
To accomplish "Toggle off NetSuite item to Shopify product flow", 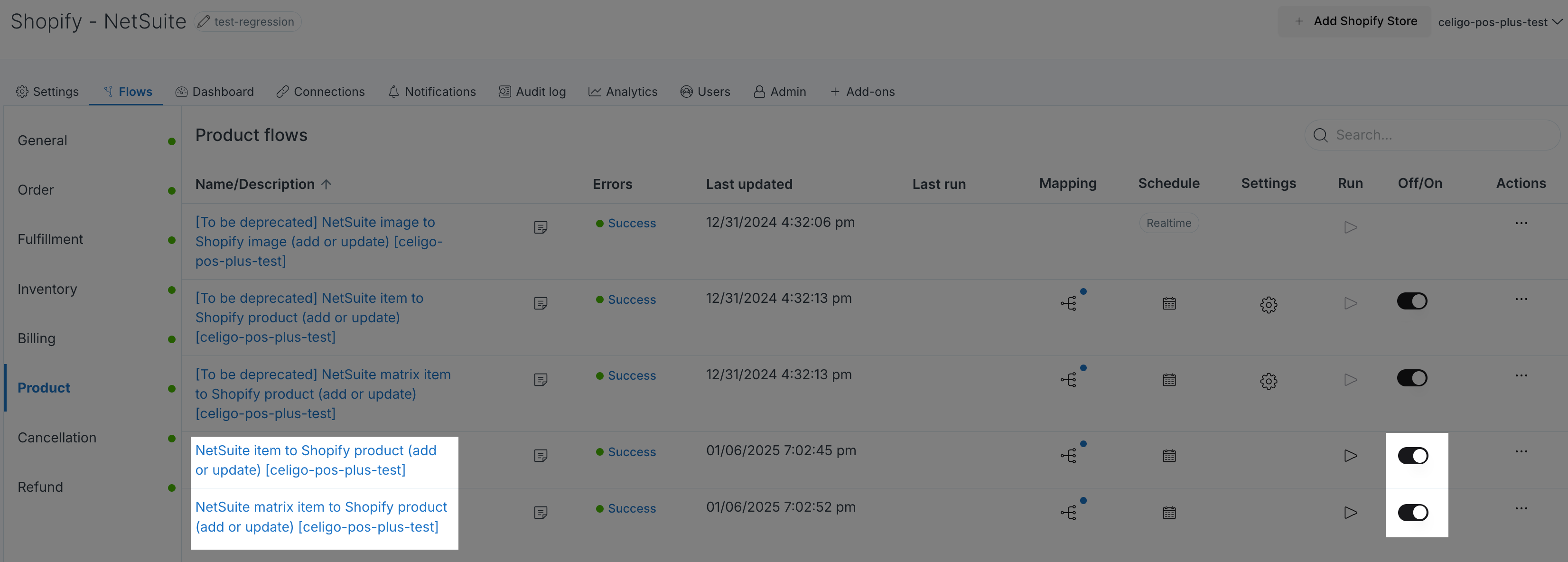I will click(x=1413, y=456).
